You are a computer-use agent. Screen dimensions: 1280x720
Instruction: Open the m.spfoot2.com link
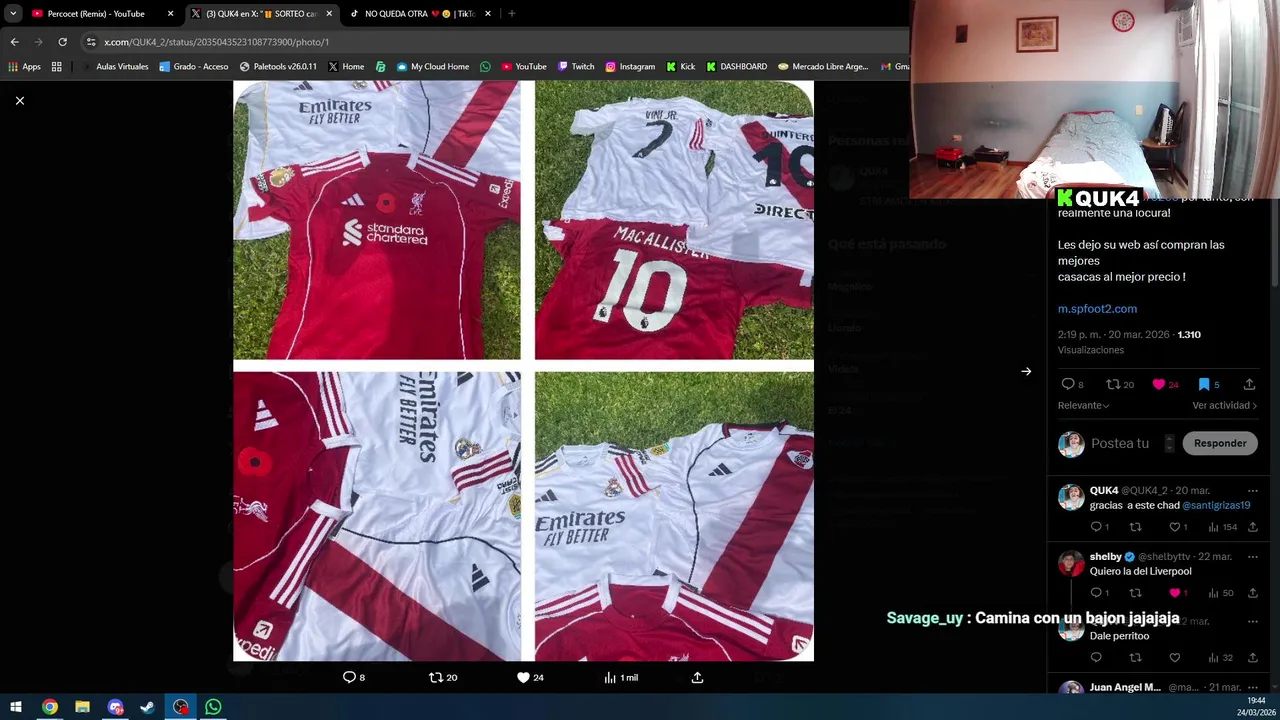(1097, 309)
